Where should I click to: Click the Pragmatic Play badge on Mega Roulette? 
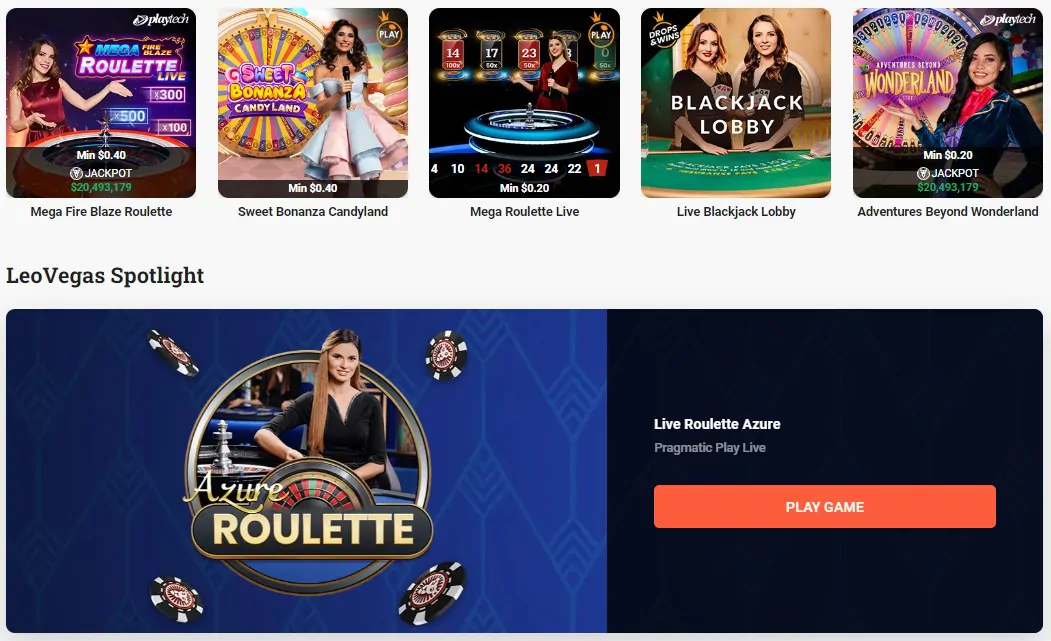[601, 30]
